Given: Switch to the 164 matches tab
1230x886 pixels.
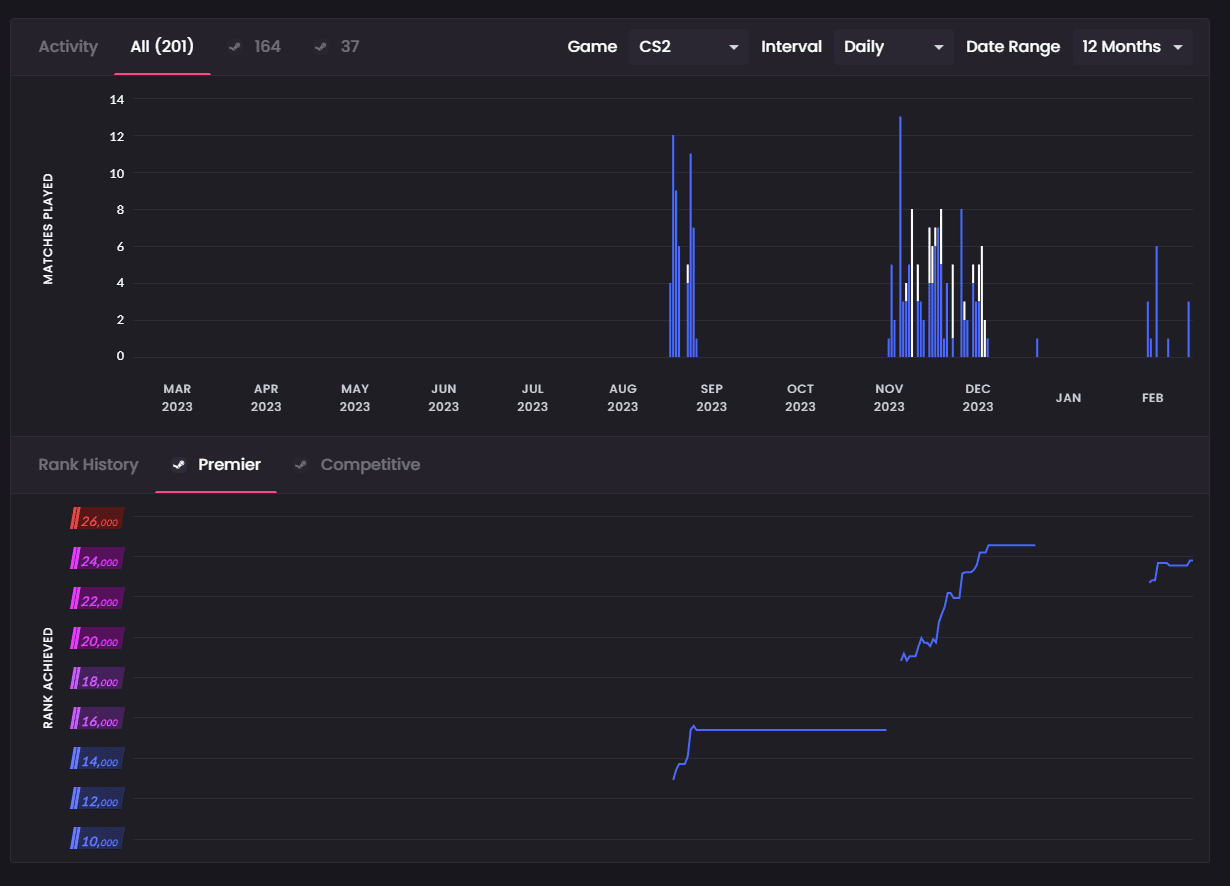Looking at the screenshot, I should (255, 46).
